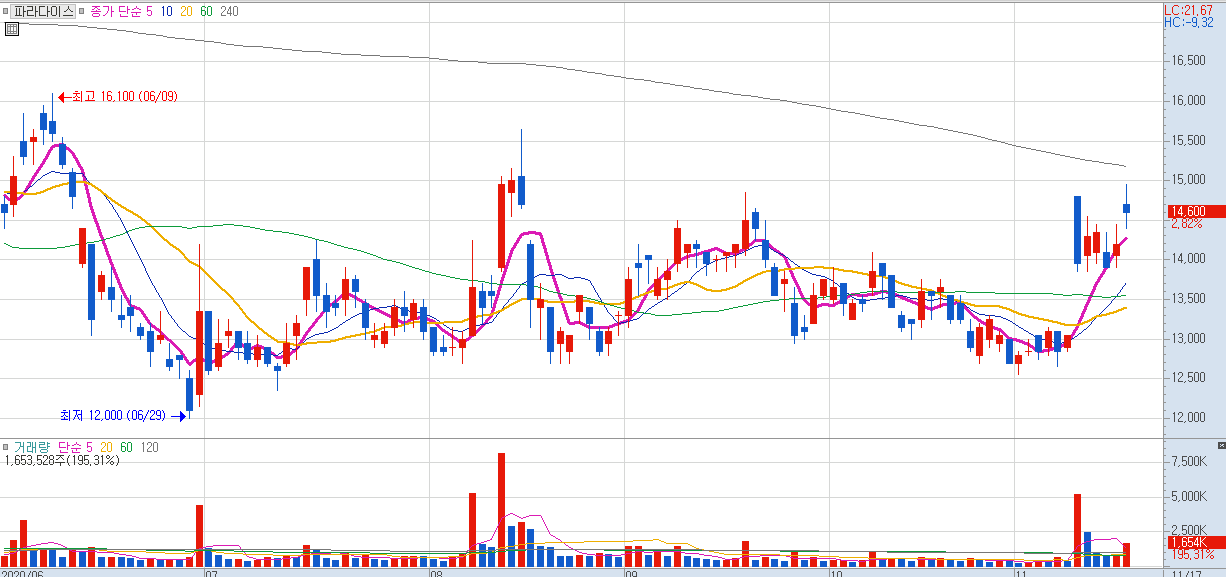
Task: Click the 195.31% volume ratio label
Action: click(1192, 554)
